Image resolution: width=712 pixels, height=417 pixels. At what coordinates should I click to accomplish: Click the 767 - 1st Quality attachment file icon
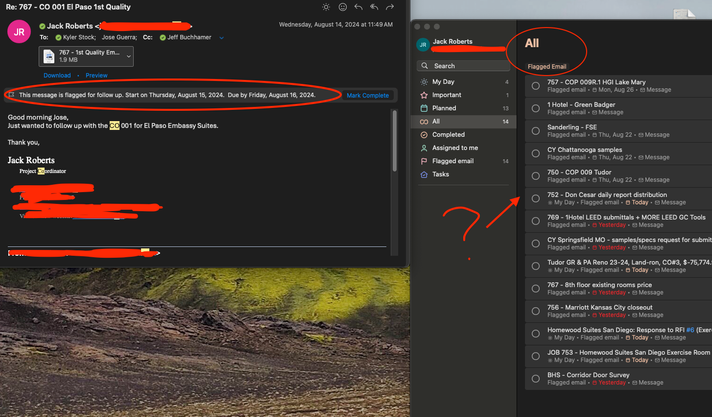49,56
